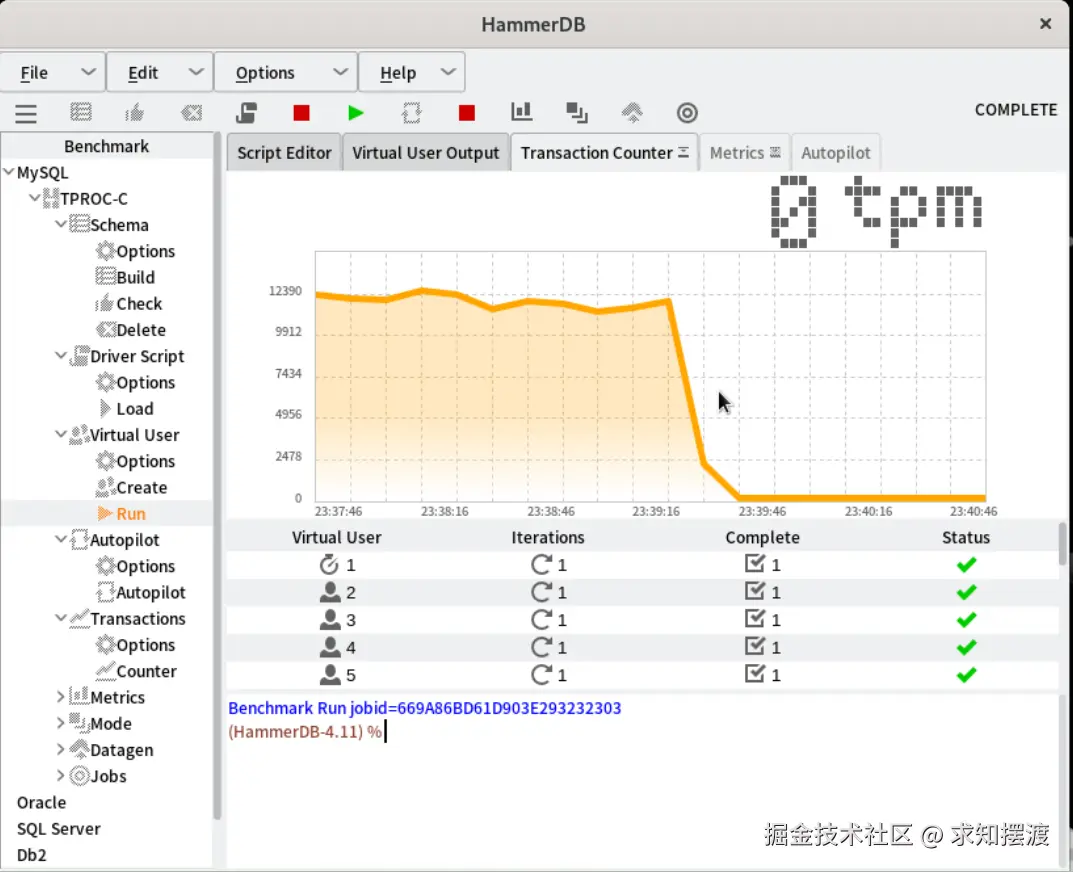
Task: Click the load driver script icon
Action: coord(246,112)
